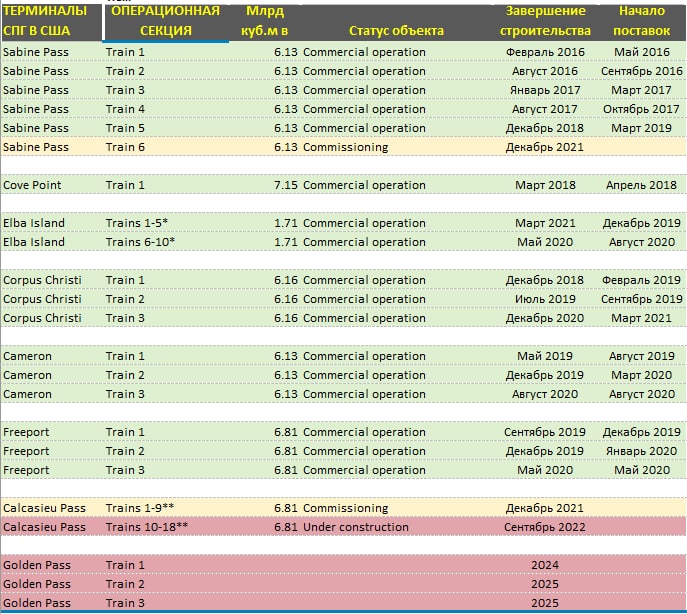Click the 'Март 2021' completion cell for Elba Island
687x614 pixels.
(x=545, y=223)
